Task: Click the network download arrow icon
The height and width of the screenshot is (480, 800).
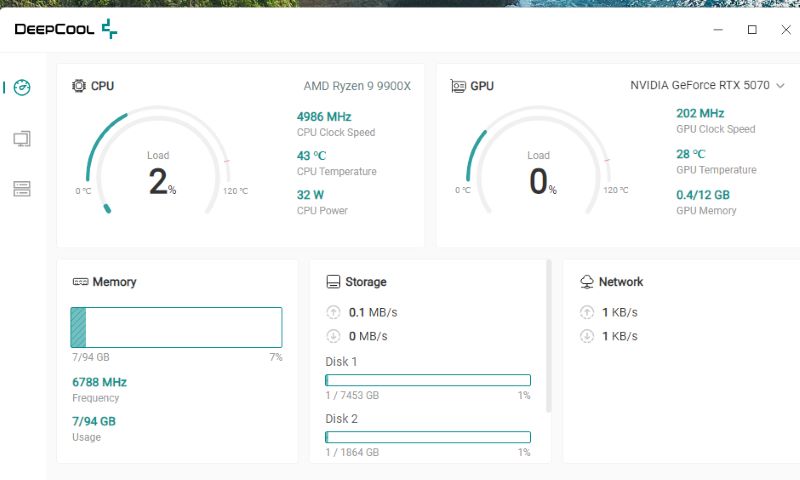Action: click(587, 336)
